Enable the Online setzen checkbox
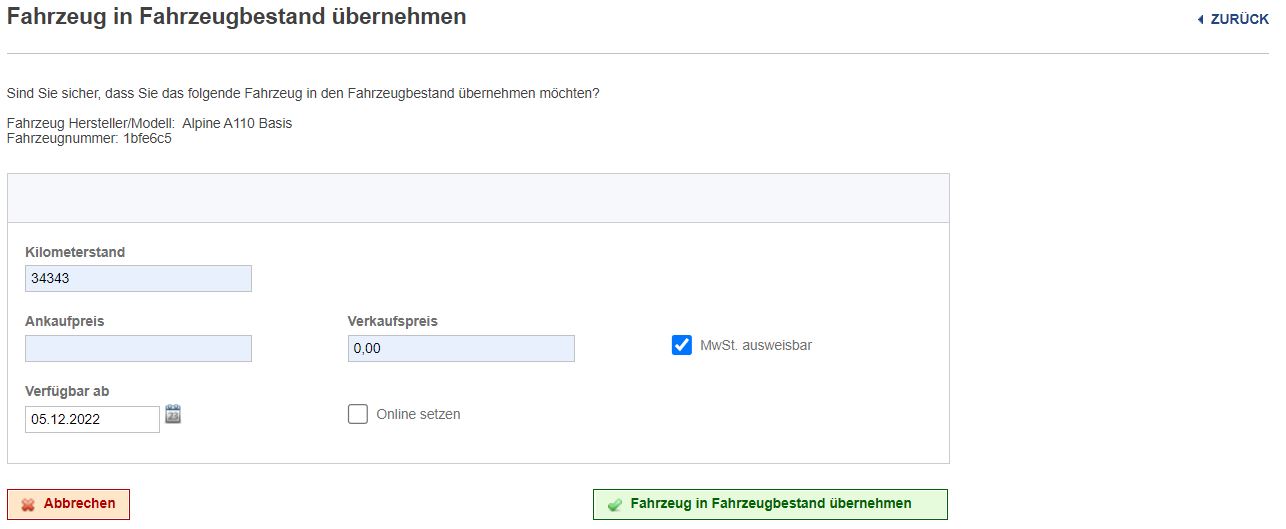Viewport: 1286px width, 529px height. point(358,414)
